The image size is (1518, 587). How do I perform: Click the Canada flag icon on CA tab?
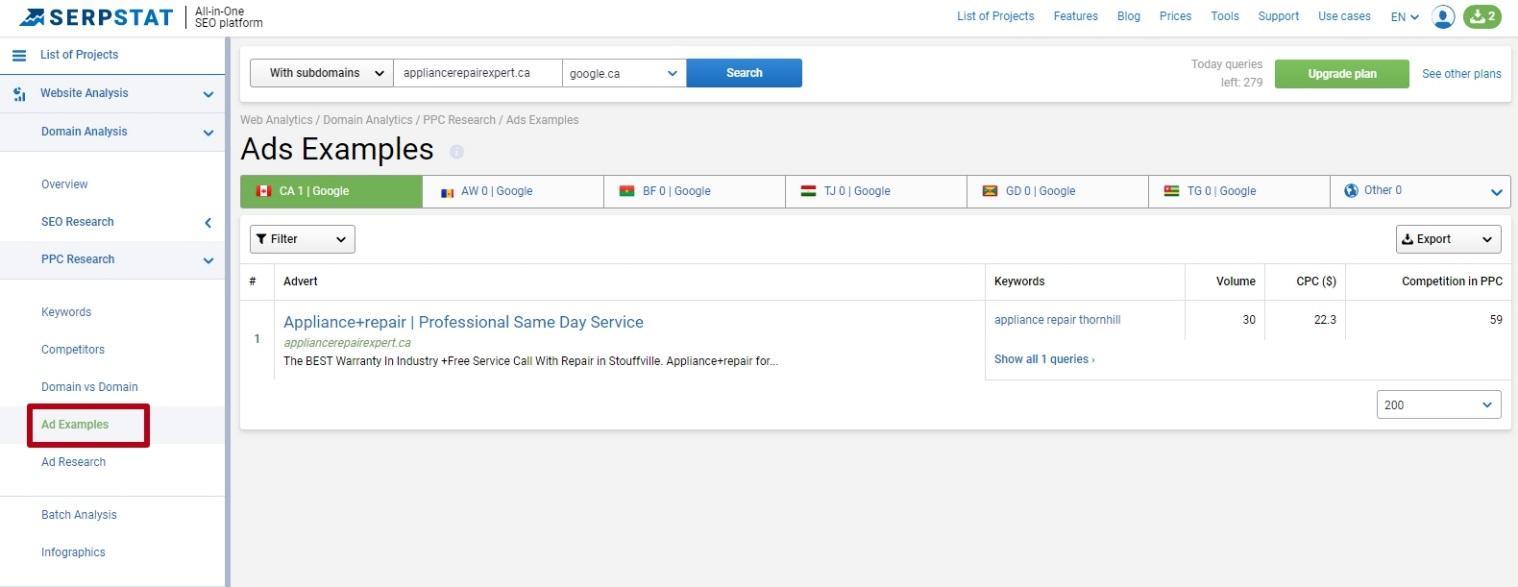pos(264,191)
